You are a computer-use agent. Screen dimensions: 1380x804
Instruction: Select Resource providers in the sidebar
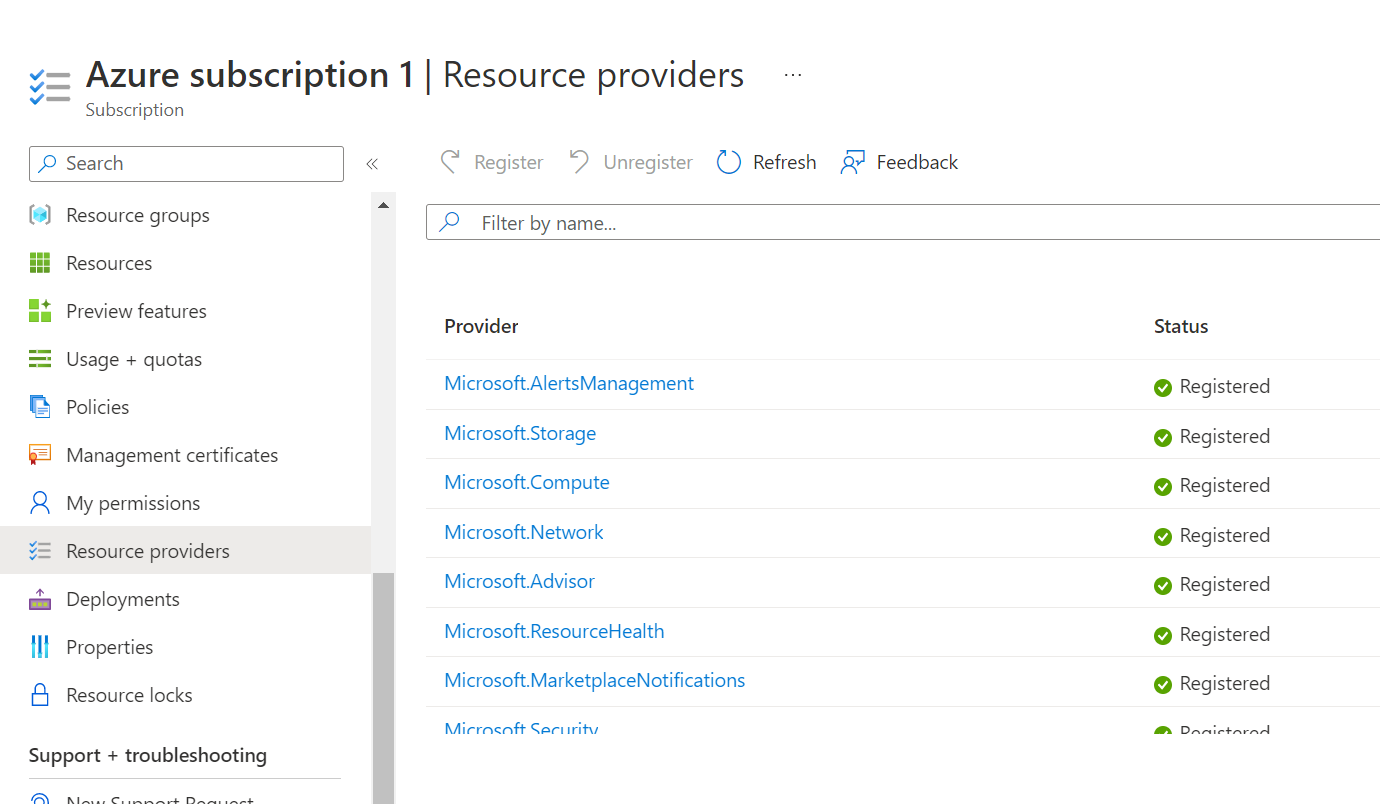(147, 551)
